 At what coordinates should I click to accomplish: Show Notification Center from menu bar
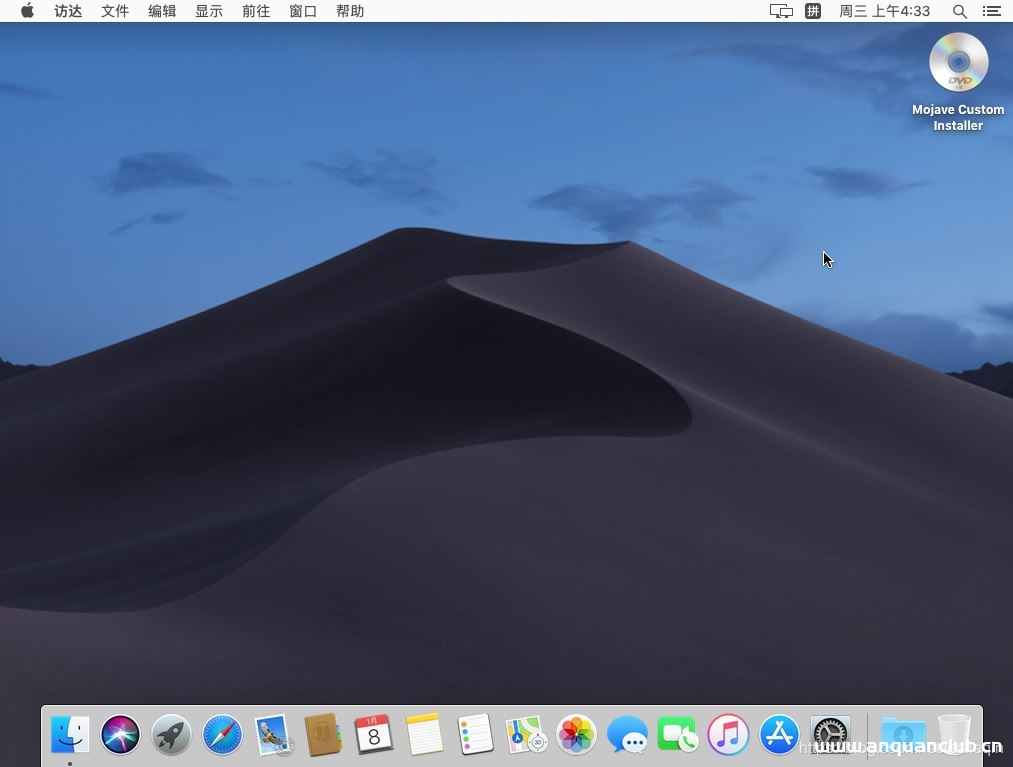pyautogui.click(x=991, y=11)
